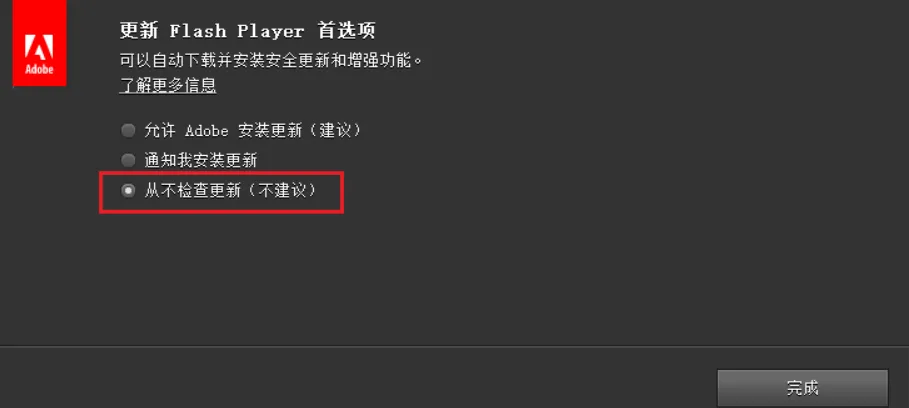Image resolution: width=909 pixels, height=408 pixels.
Task: Click the "Adobe" wordmark under the logo
Action: [x=39, y=70]
